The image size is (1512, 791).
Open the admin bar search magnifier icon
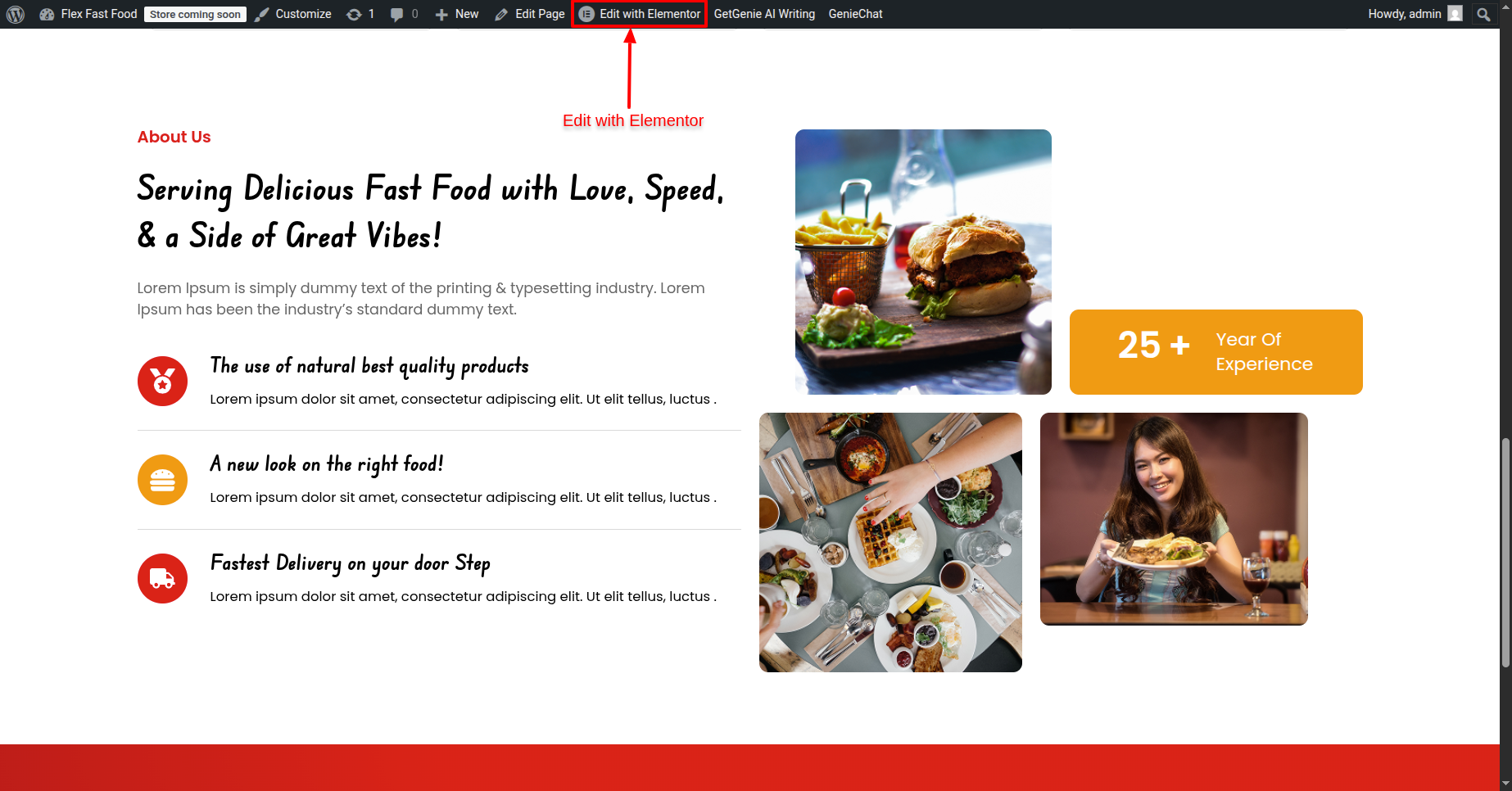pyautogui.click(x=1483, y=14)
